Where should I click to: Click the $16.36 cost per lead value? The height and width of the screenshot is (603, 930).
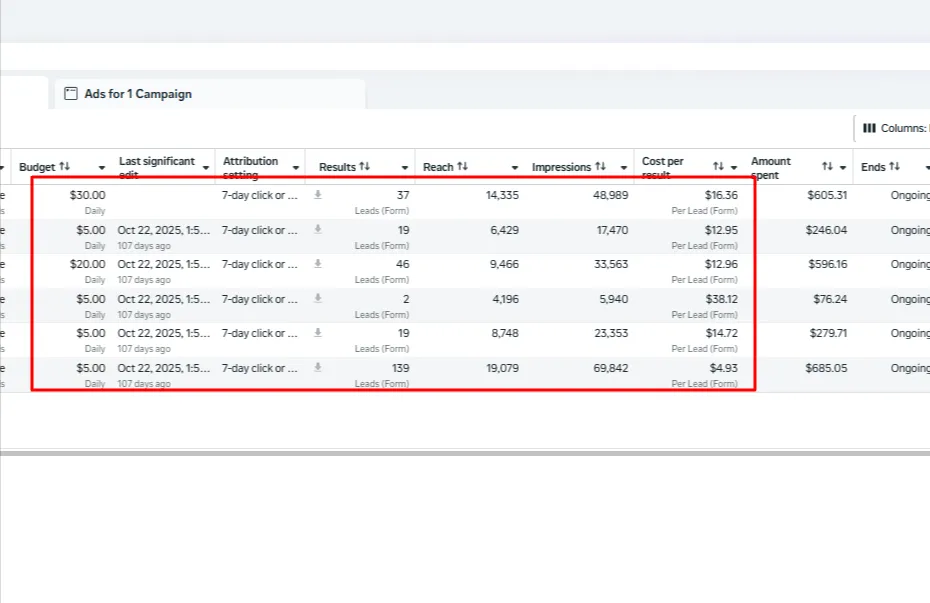click(721, 195)
